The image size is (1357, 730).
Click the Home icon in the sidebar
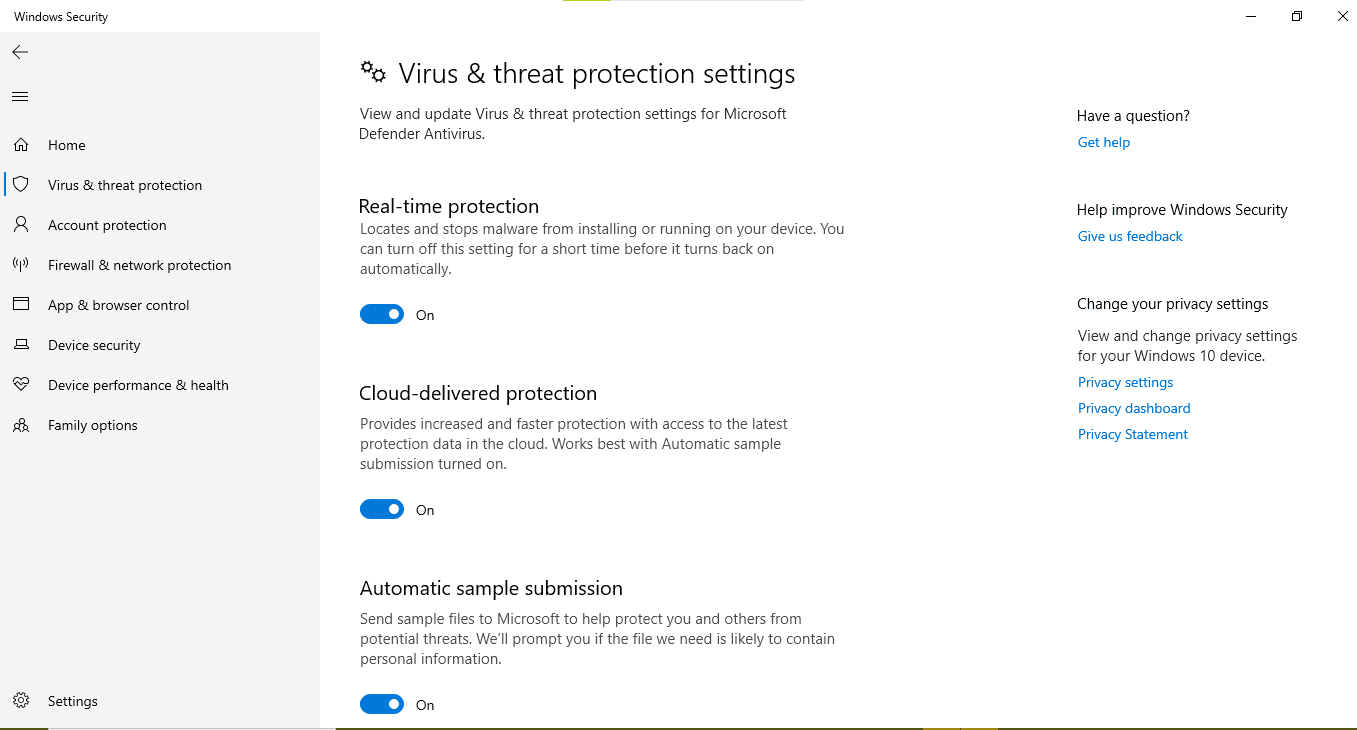pyautogui.click(x=20, y=144)
